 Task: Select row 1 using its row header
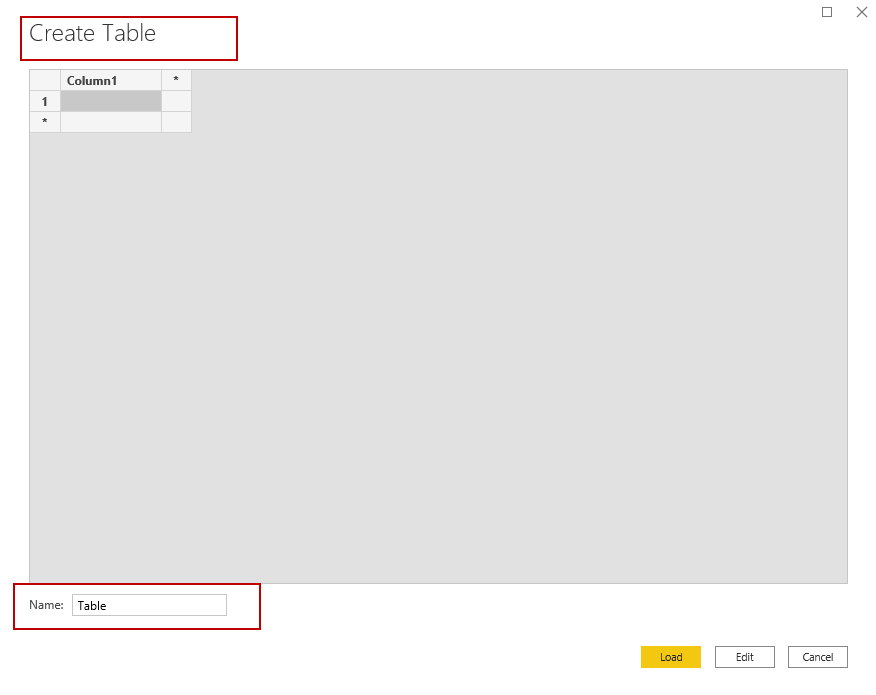[x=45, y=101]
